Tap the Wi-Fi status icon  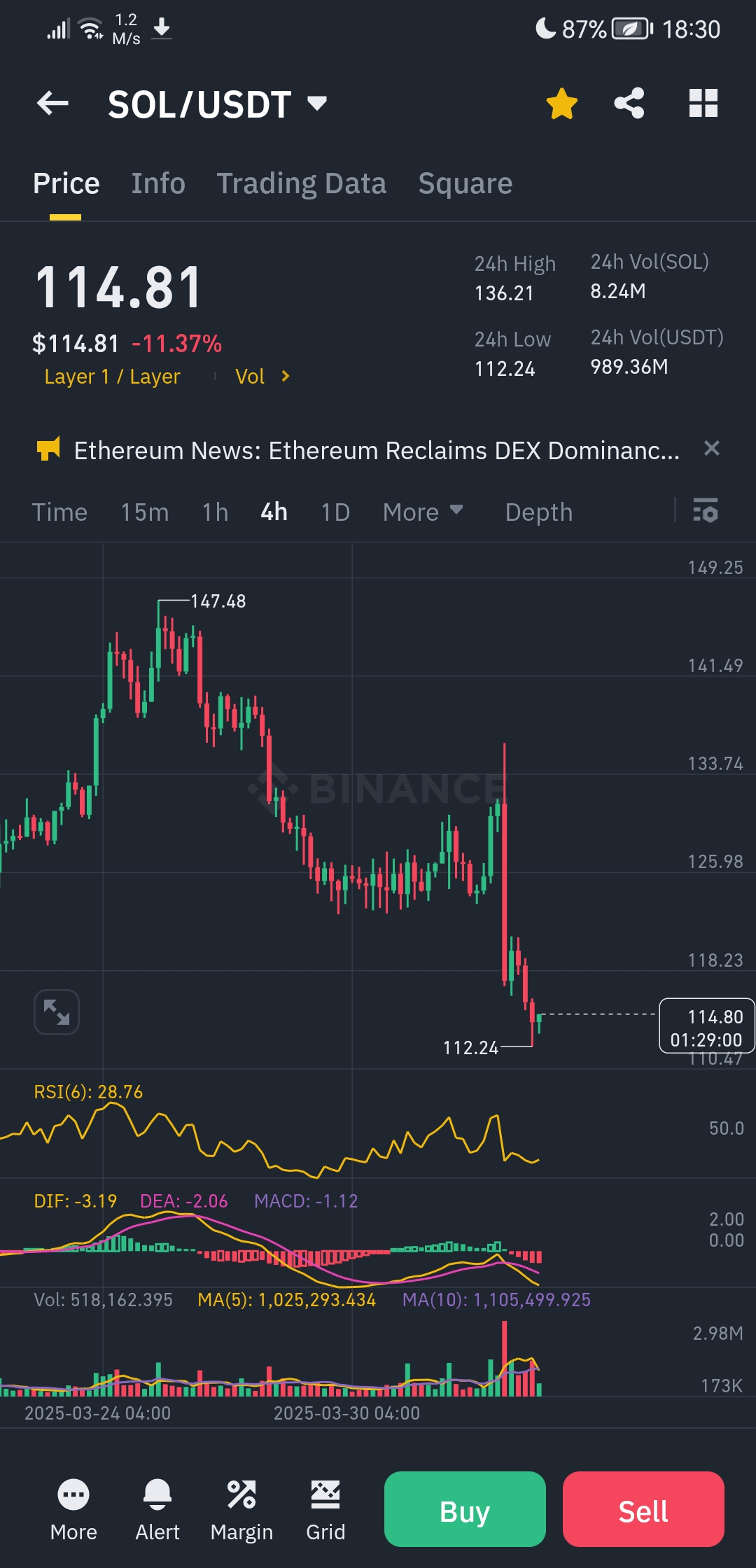pos(92,29)
